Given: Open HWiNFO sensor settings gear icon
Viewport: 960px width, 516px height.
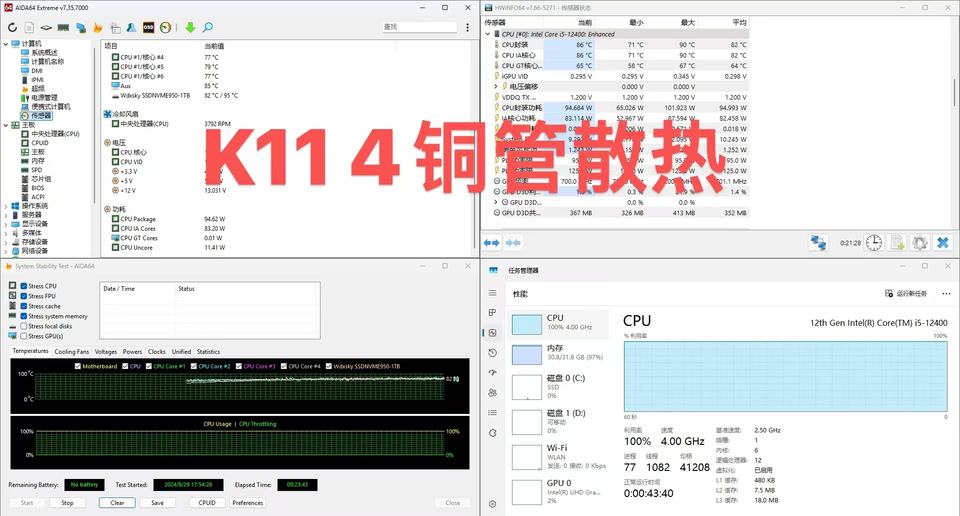Looking at the screenshot, I should pyautogui.click(x=920, y=243).
